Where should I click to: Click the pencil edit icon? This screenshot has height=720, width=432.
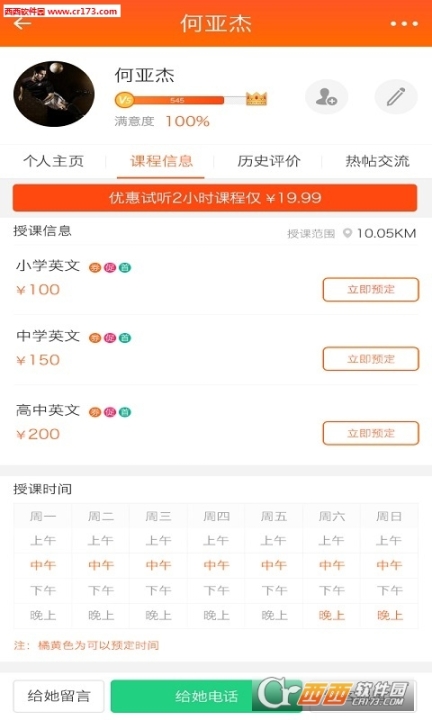[396, 97]
